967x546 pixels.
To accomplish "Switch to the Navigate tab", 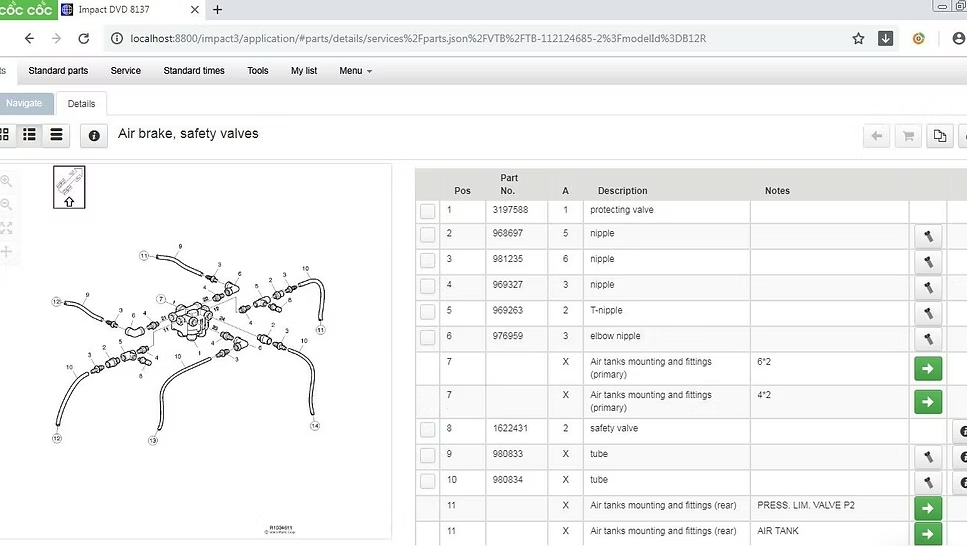I will coord(25,103).
